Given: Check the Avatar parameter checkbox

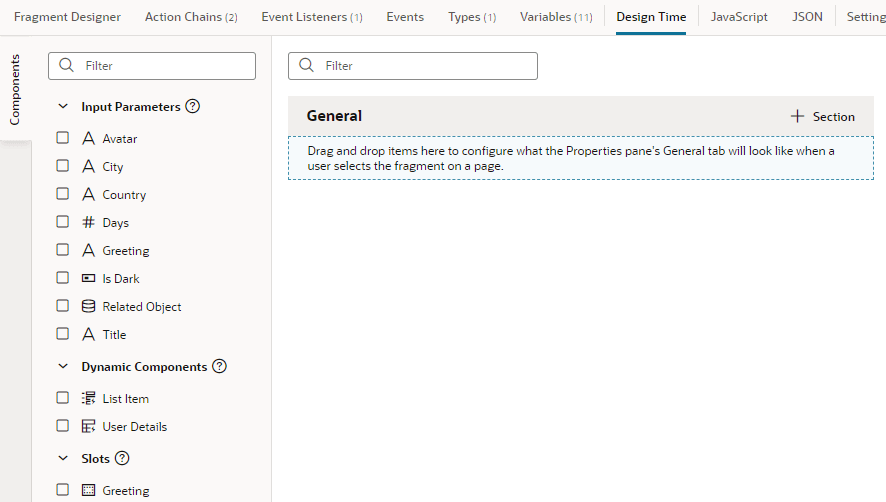Looking at the screenshot, I should click(x=62, y=138).
